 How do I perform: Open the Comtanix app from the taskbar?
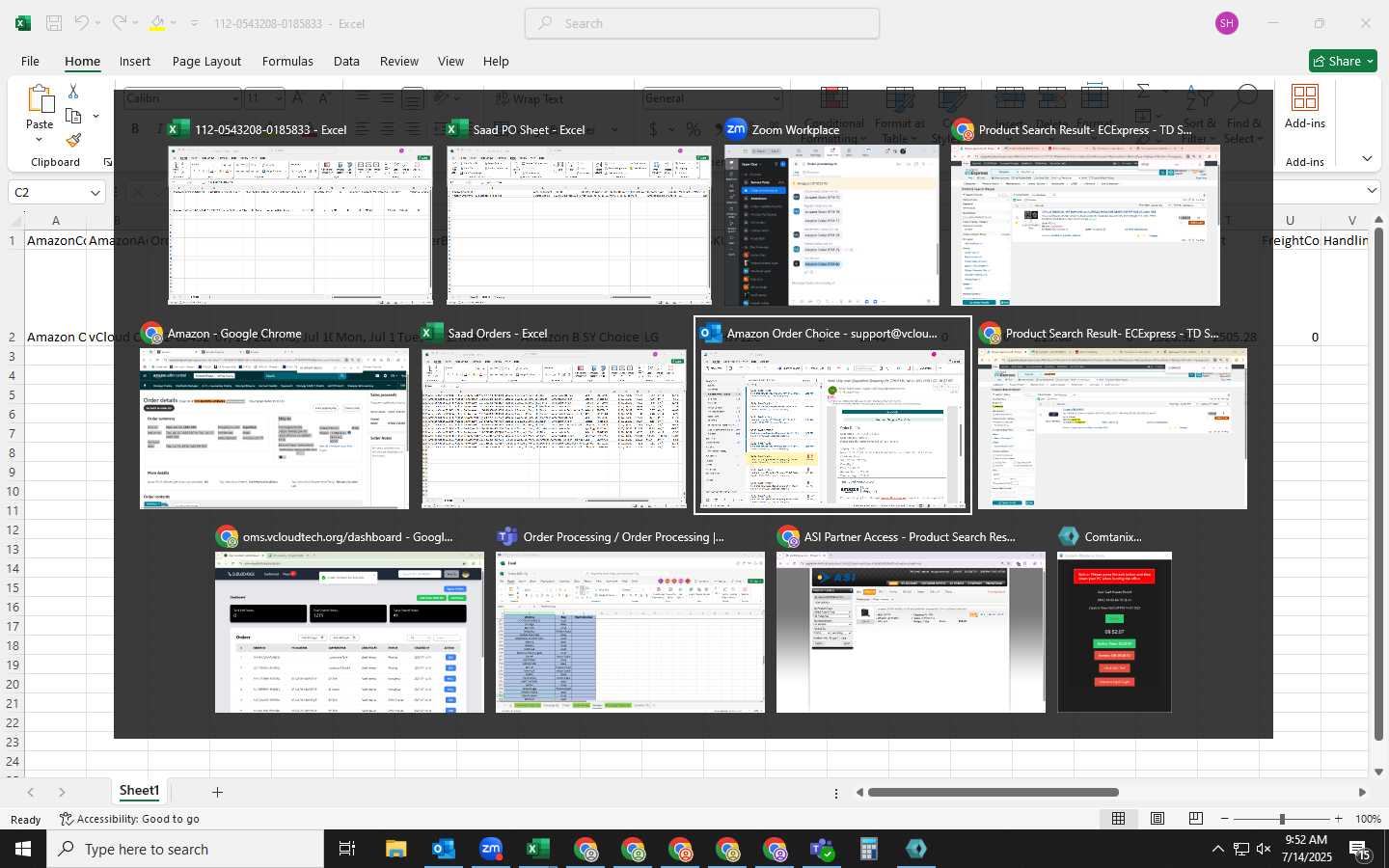[x=915, y=849]
